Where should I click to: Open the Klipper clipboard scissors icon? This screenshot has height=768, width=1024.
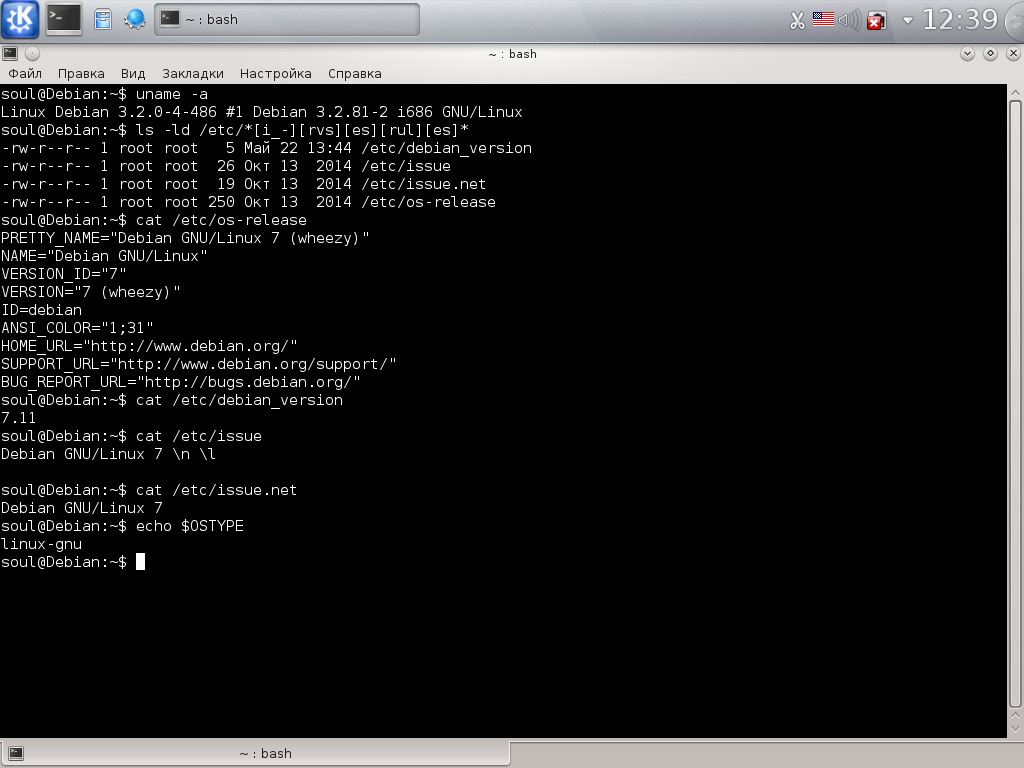pos(797,20)
